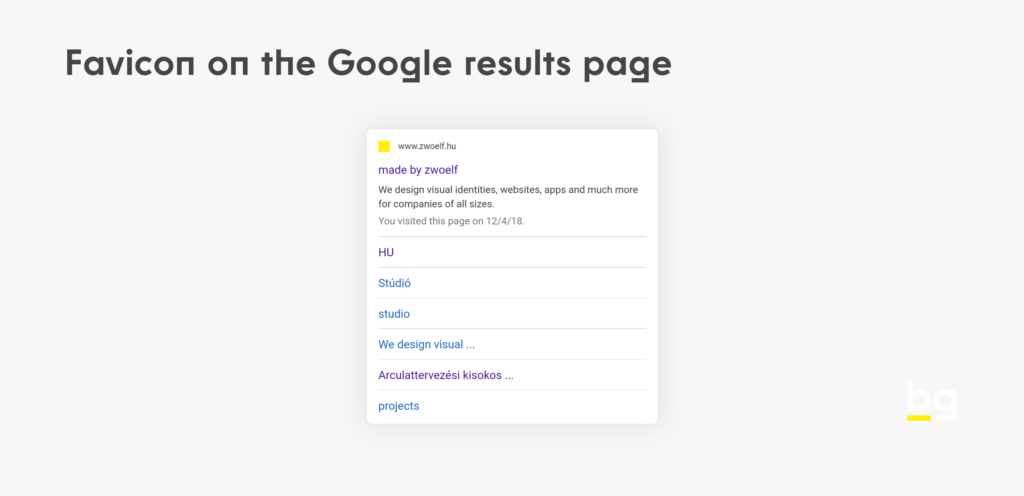Image resolution: width=1024 pixels, height=496 pixels.
Task: Click the www.zwoelf.hu site URL
Action: click(x=427, y=146)
